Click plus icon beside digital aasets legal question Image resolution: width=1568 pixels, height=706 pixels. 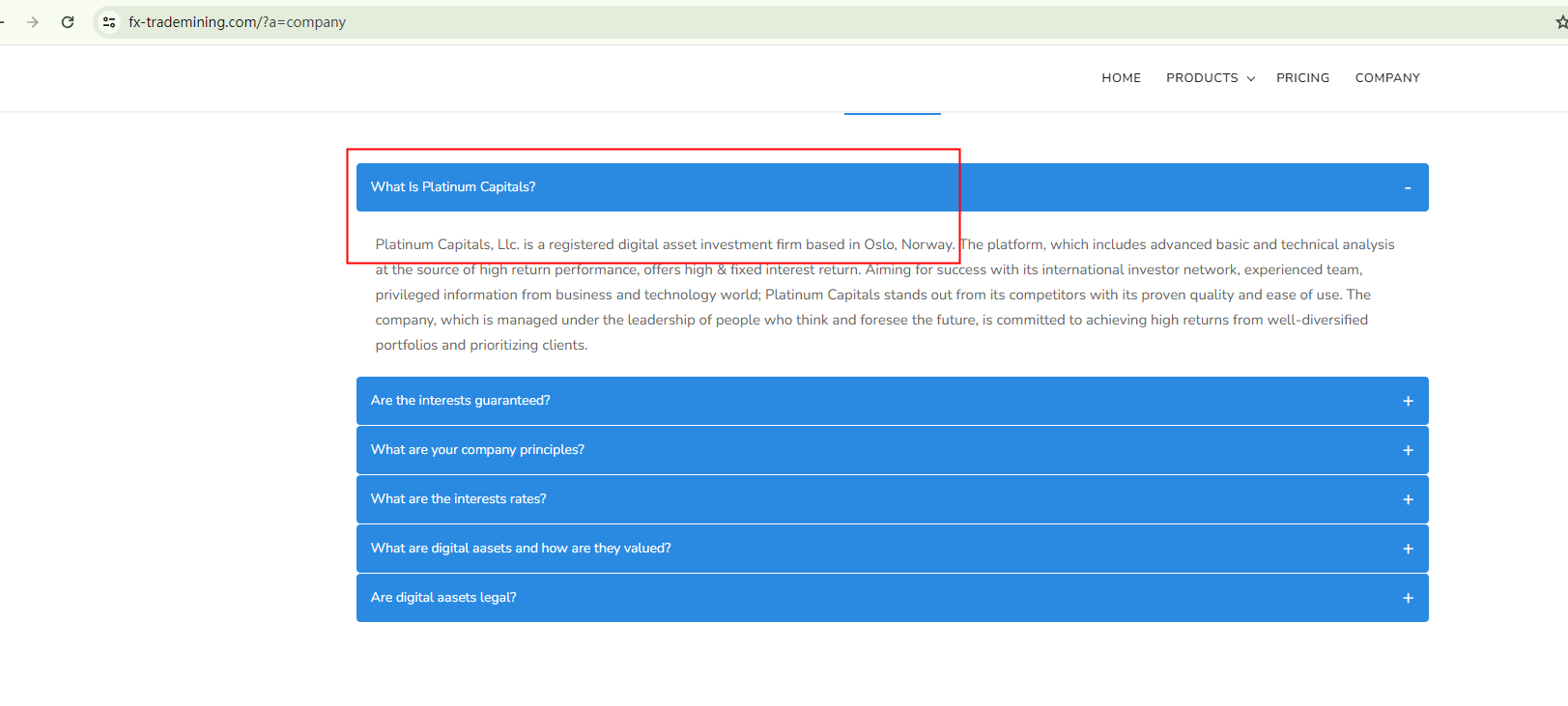[1408, 598]
